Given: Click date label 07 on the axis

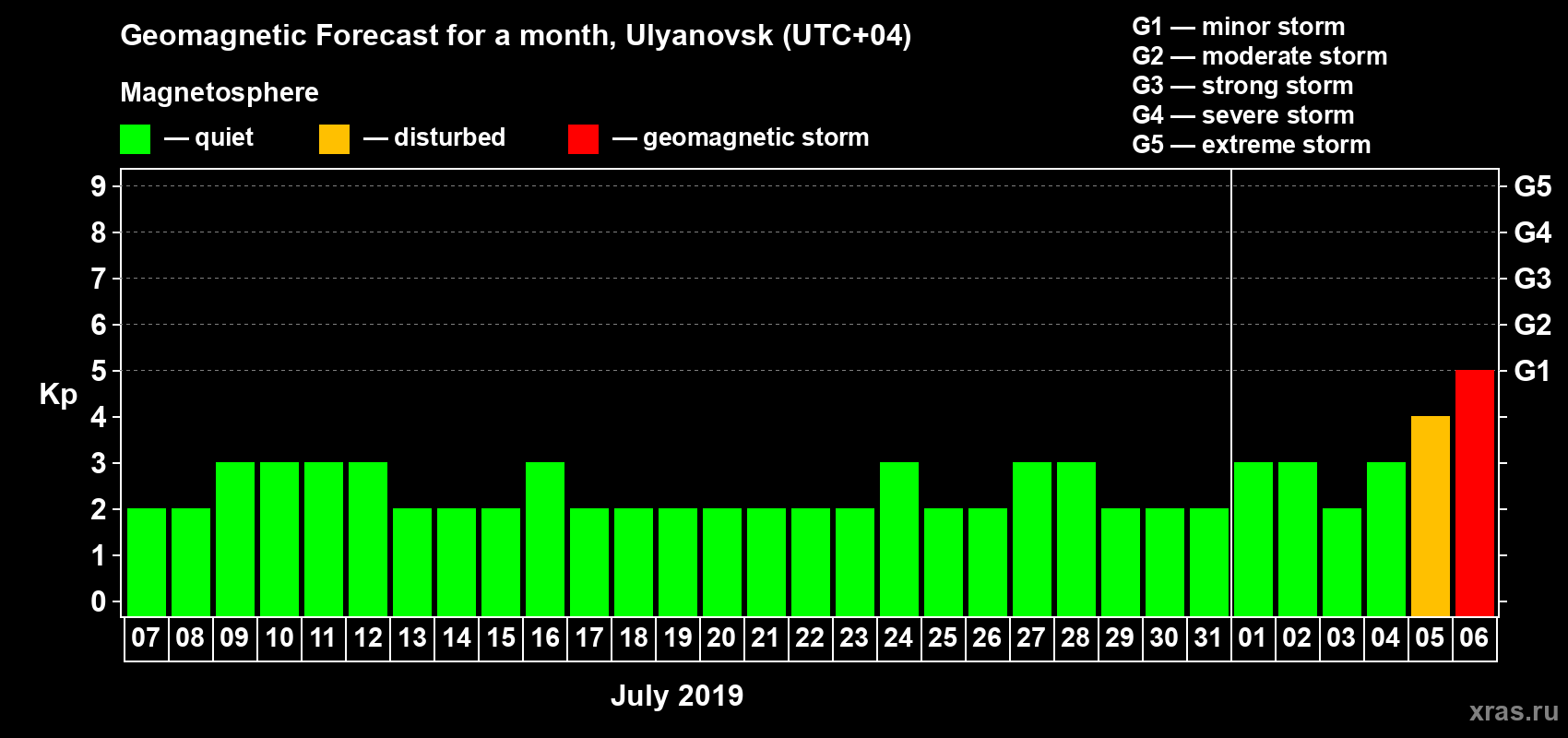Looking at the screenshot, I should tap(146, 638).
